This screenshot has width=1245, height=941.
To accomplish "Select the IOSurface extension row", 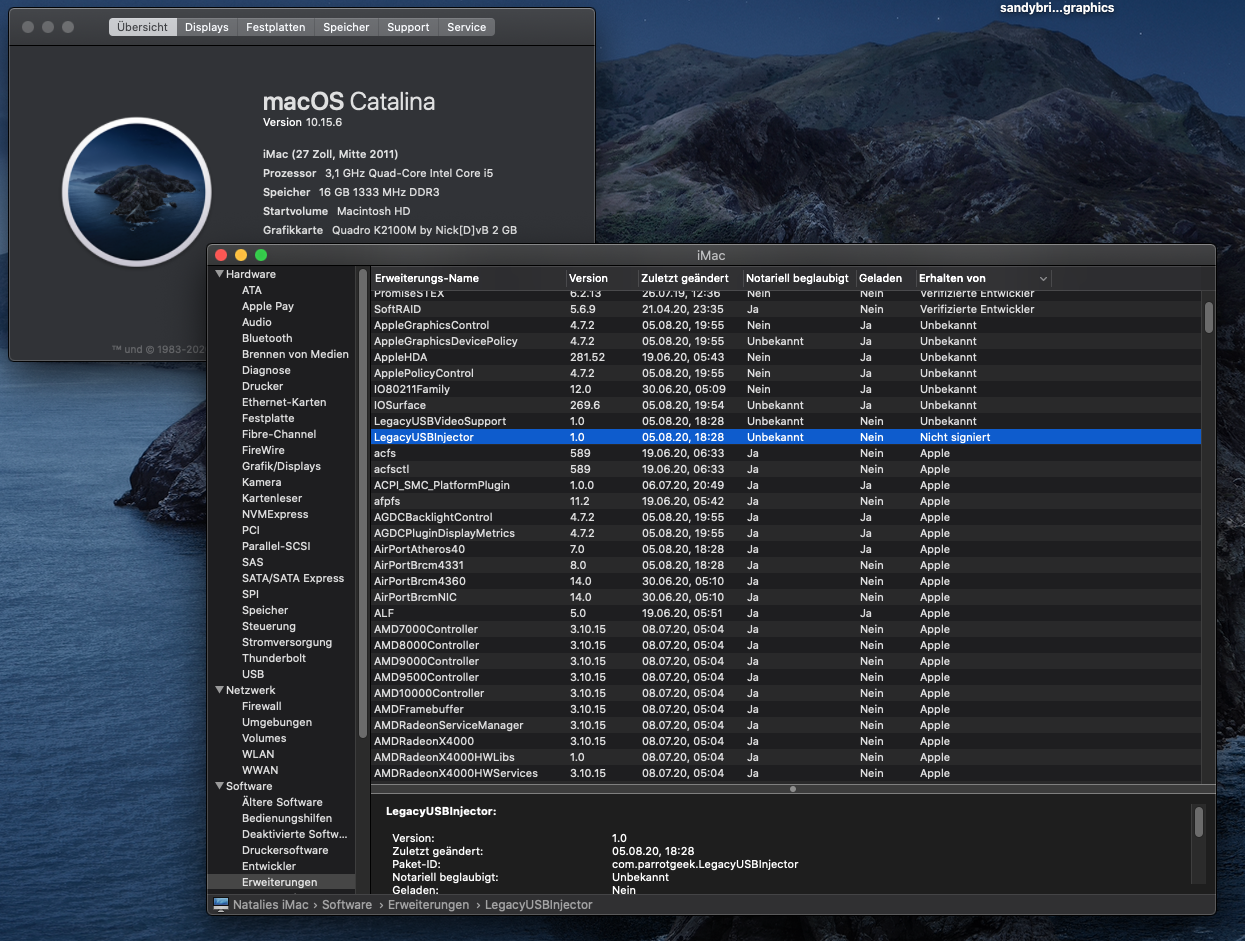I will 786,405.
